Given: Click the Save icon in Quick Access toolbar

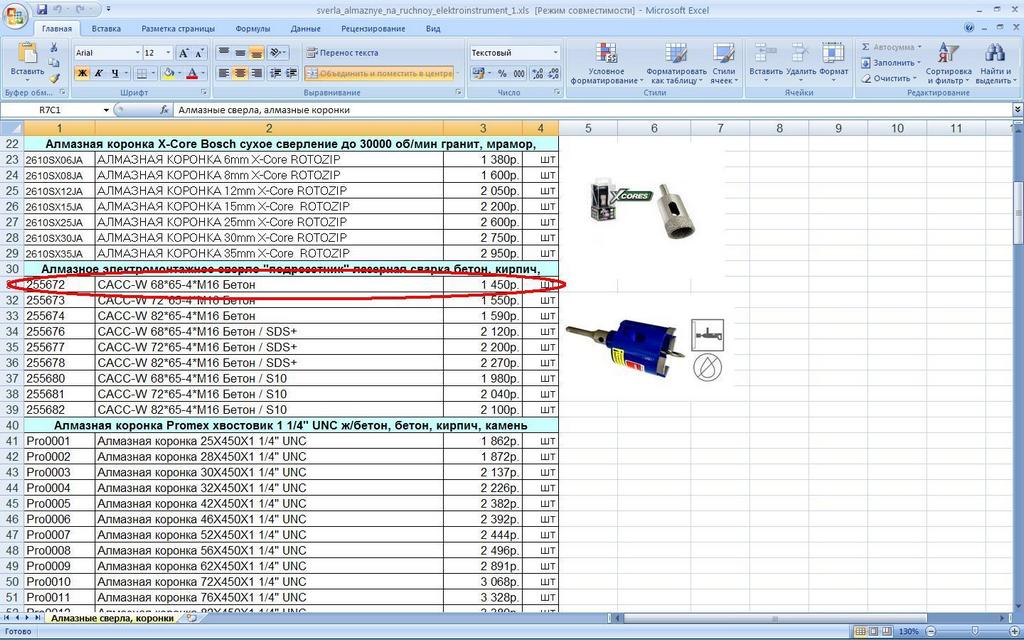Looking at the screenshot, I should coord(42,10).
